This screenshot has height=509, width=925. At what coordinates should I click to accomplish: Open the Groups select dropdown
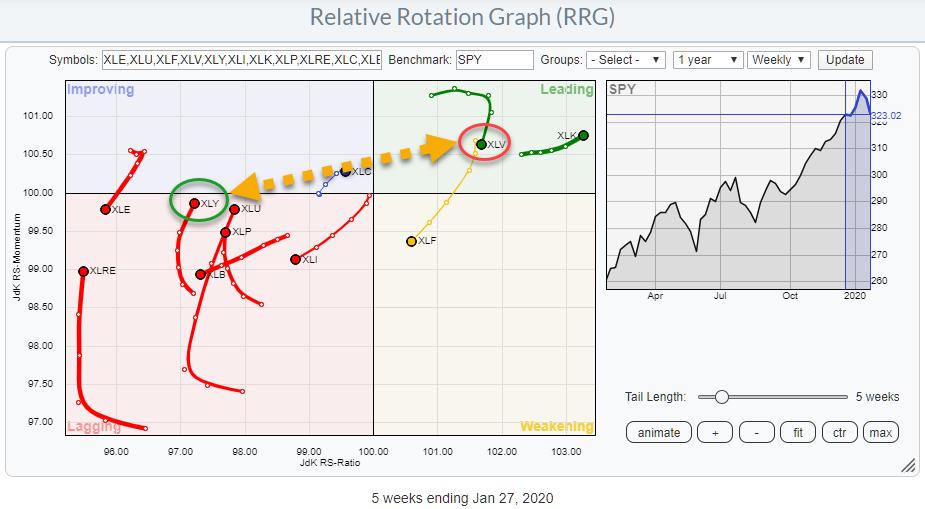tap(626, 60)
